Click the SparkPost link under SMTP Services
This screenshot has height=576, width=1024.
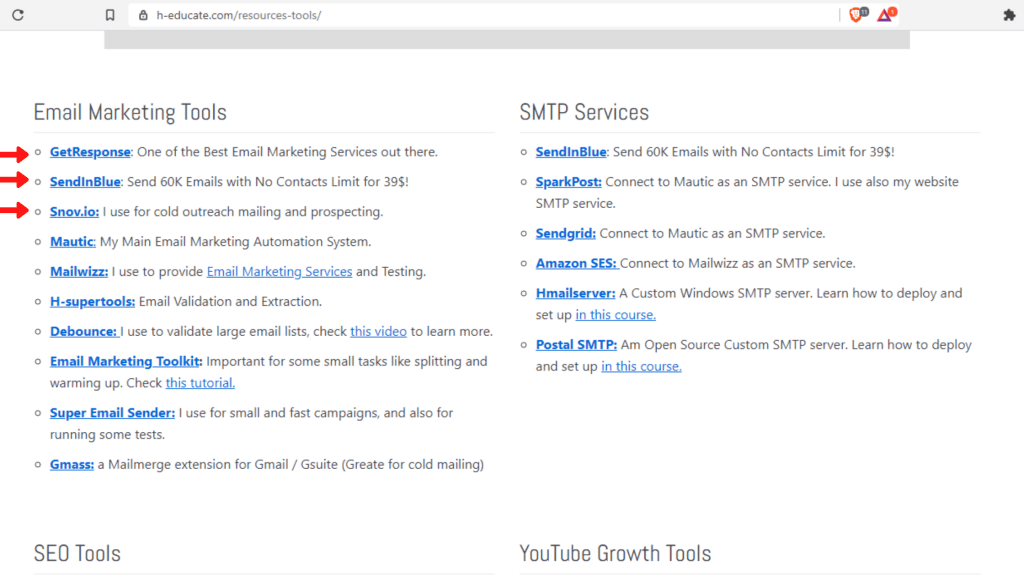coord(568,182)
